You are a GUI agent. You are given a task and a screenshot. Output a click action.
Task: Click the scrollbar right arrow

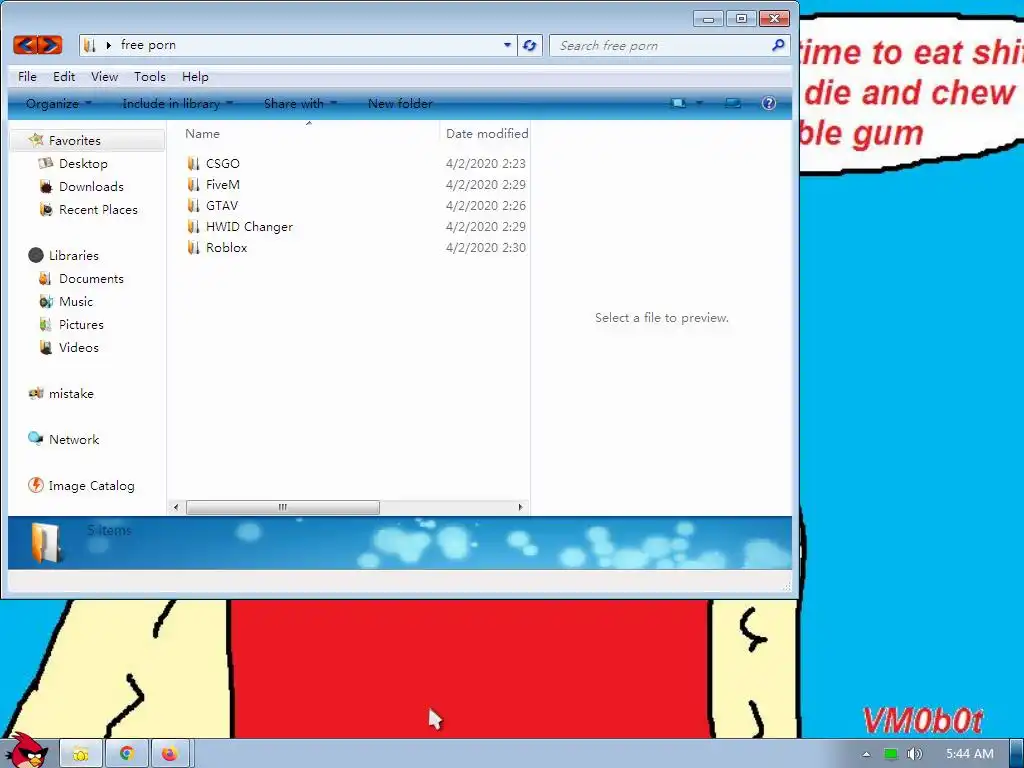(x=520, y=507)
